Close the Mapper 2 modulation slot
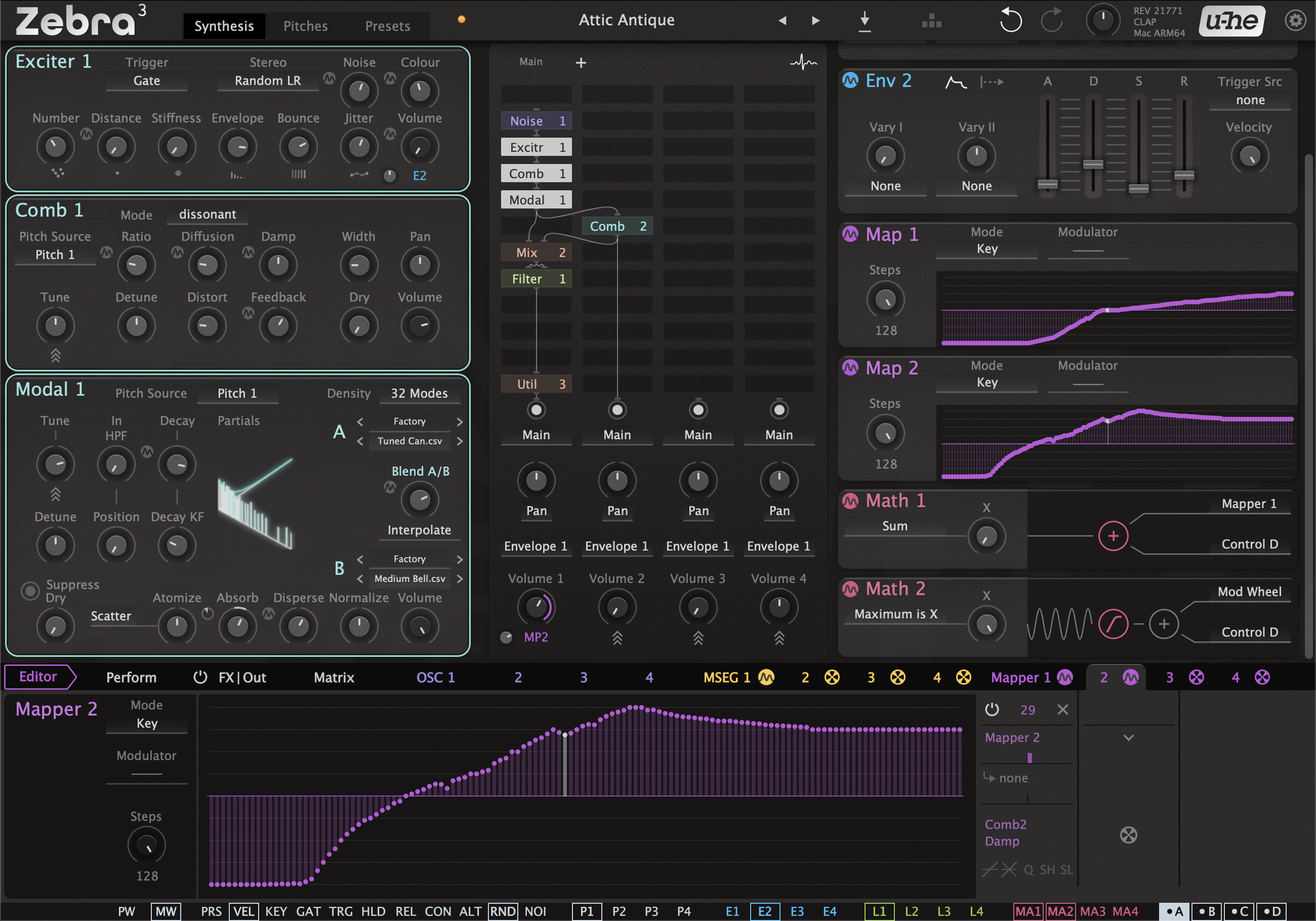 tap(1062, 709)
